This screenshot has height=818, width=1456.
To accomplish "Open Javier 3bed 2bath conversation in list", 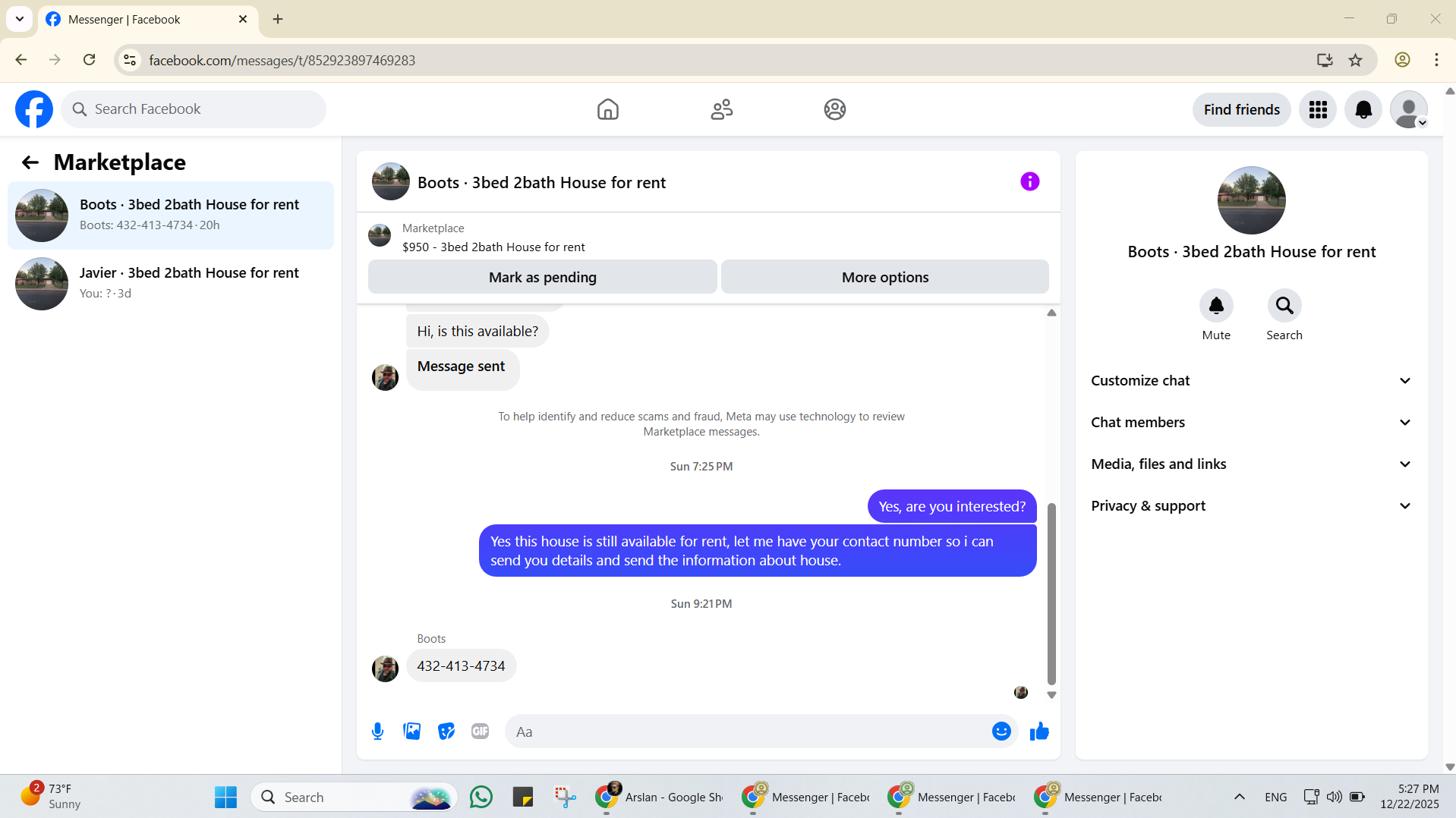I will pos(171,284).
